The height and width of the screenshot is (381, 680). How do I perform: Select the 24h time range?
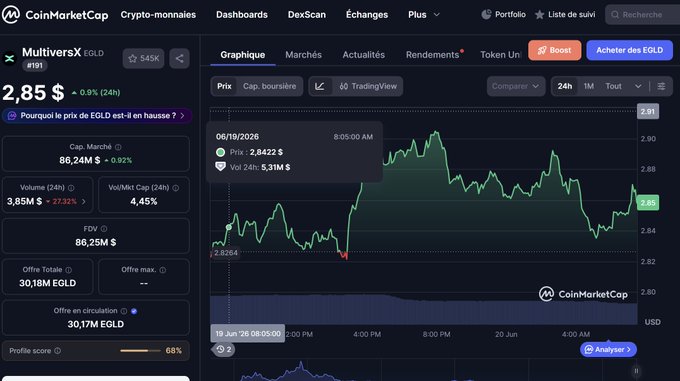point(565,86)
